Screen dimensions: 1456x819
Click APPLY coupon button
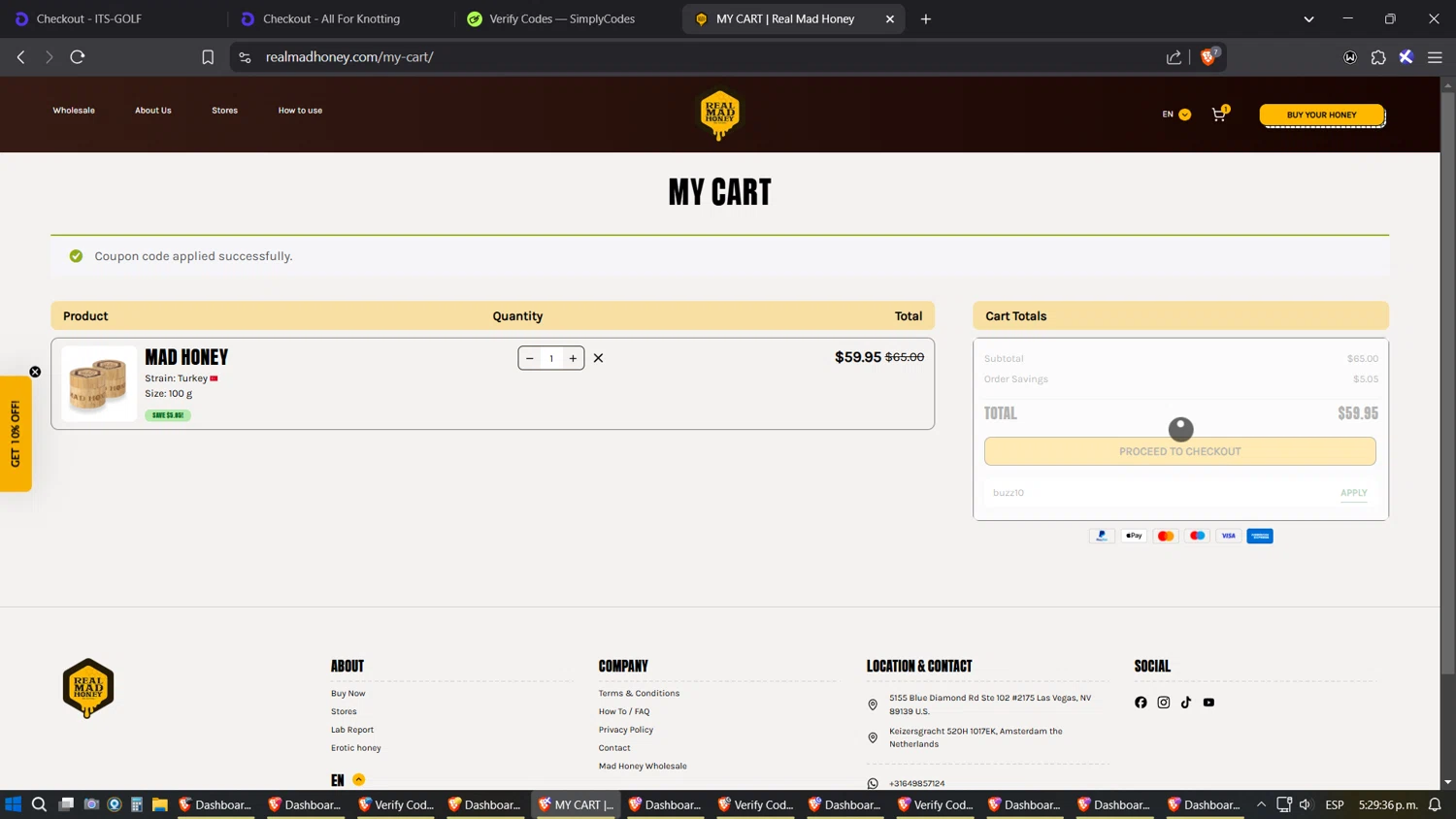click(x=1353, y=493)
